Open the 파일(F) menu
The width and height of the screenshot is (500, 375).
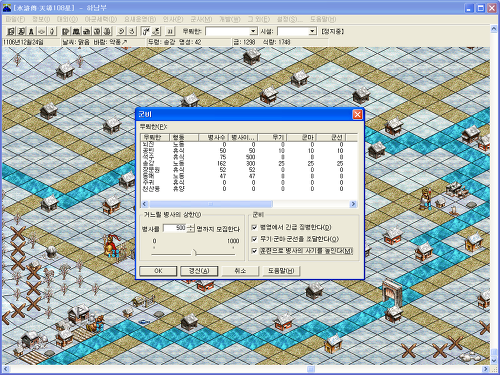coord(16,19)
